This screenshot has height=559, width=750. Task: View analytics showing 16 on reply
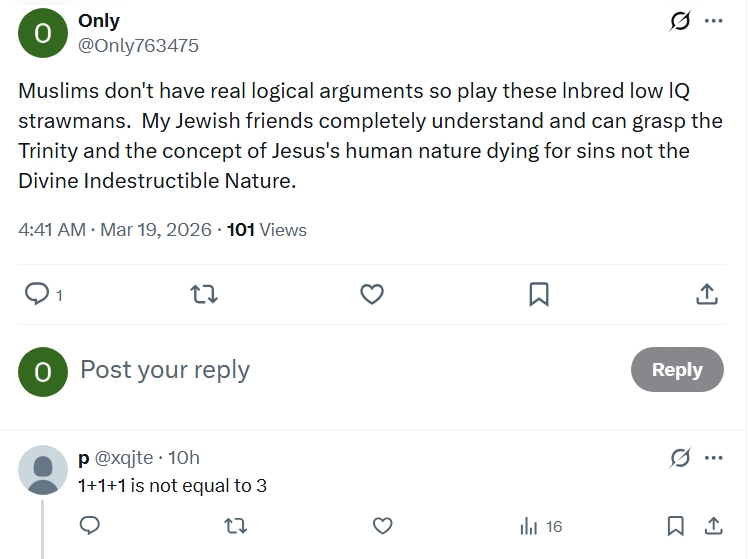(541, 526)
